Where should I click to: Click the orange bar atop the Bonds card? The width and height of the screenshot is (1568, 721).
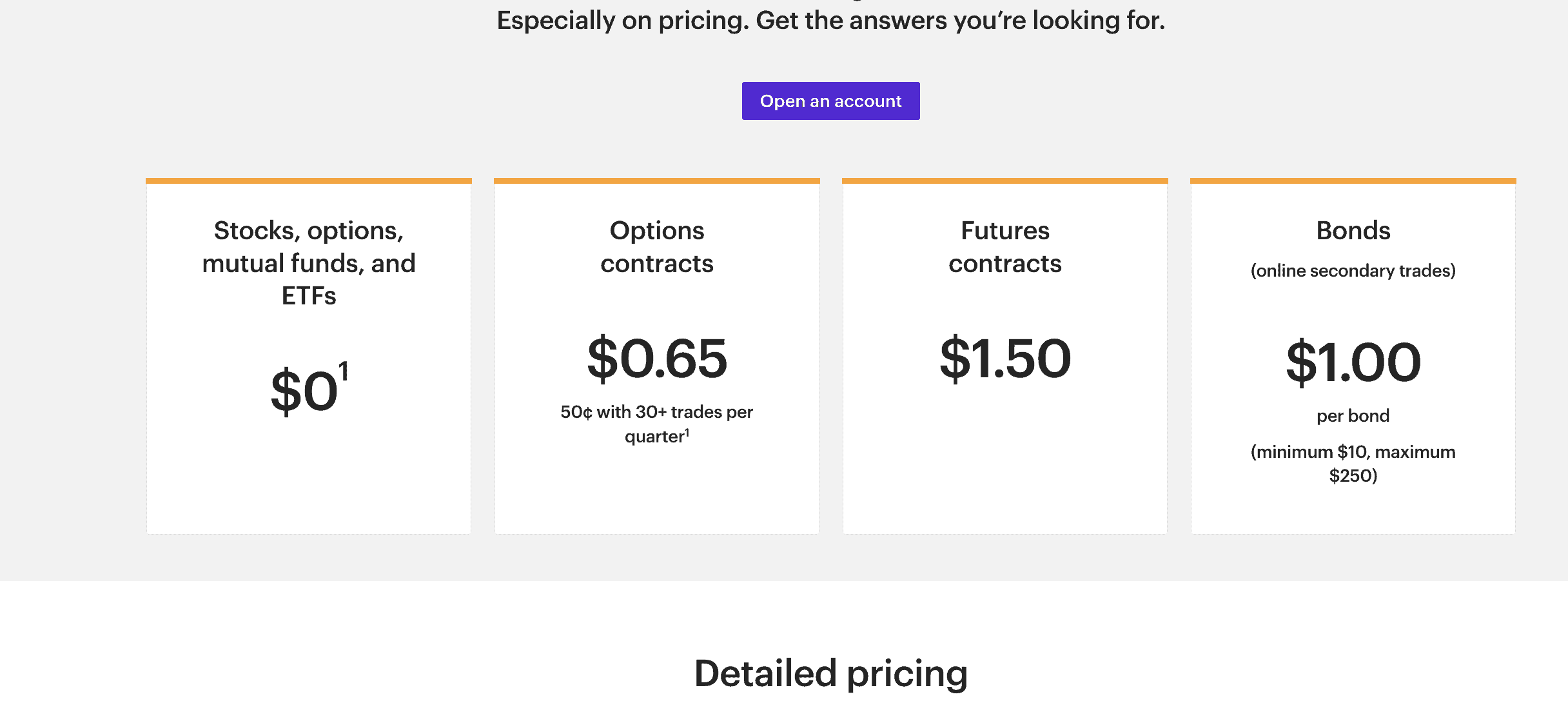pos(1353,181)
